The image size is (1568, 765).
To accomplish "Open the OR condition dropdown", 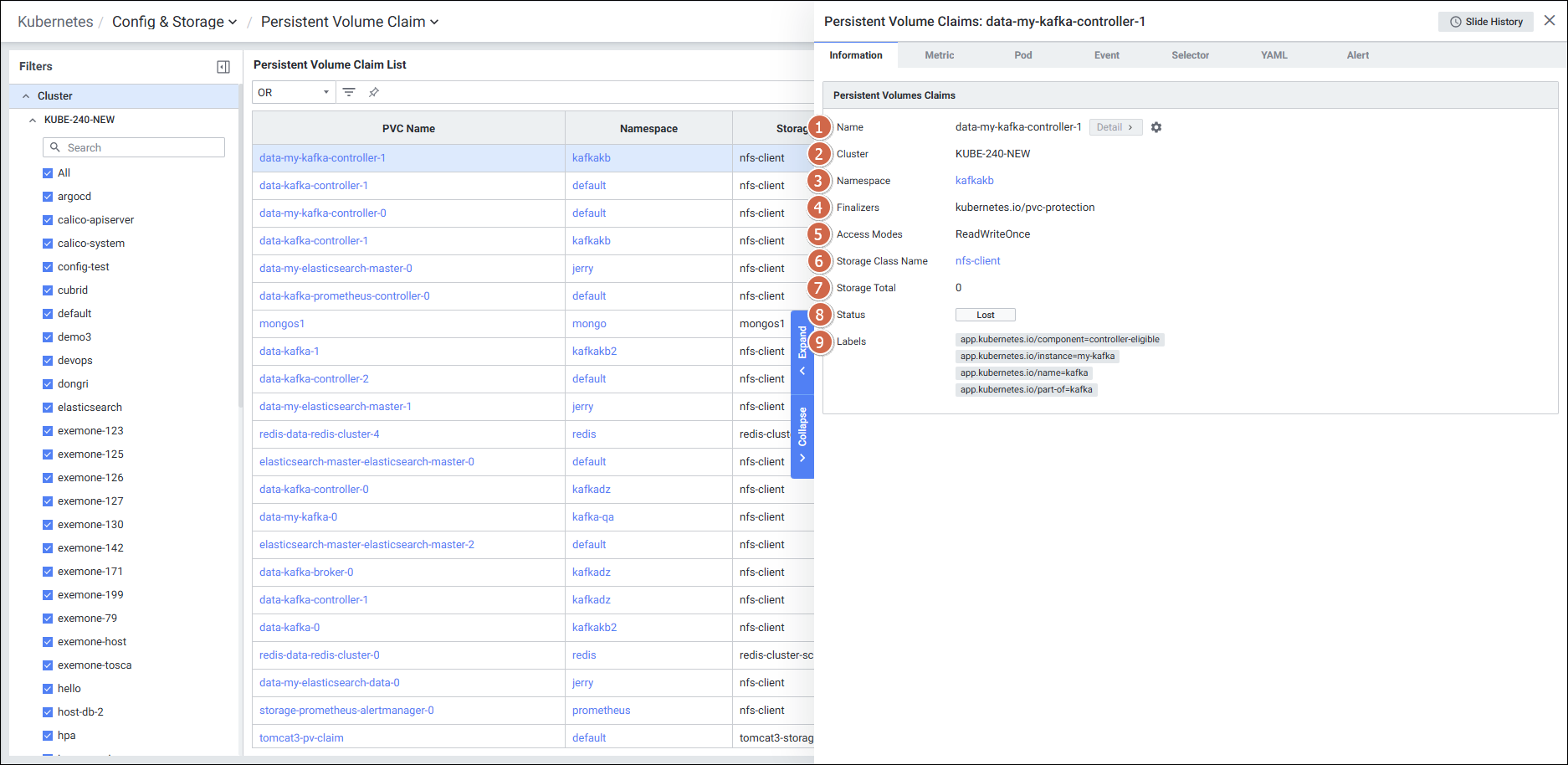I will [293, 92].
